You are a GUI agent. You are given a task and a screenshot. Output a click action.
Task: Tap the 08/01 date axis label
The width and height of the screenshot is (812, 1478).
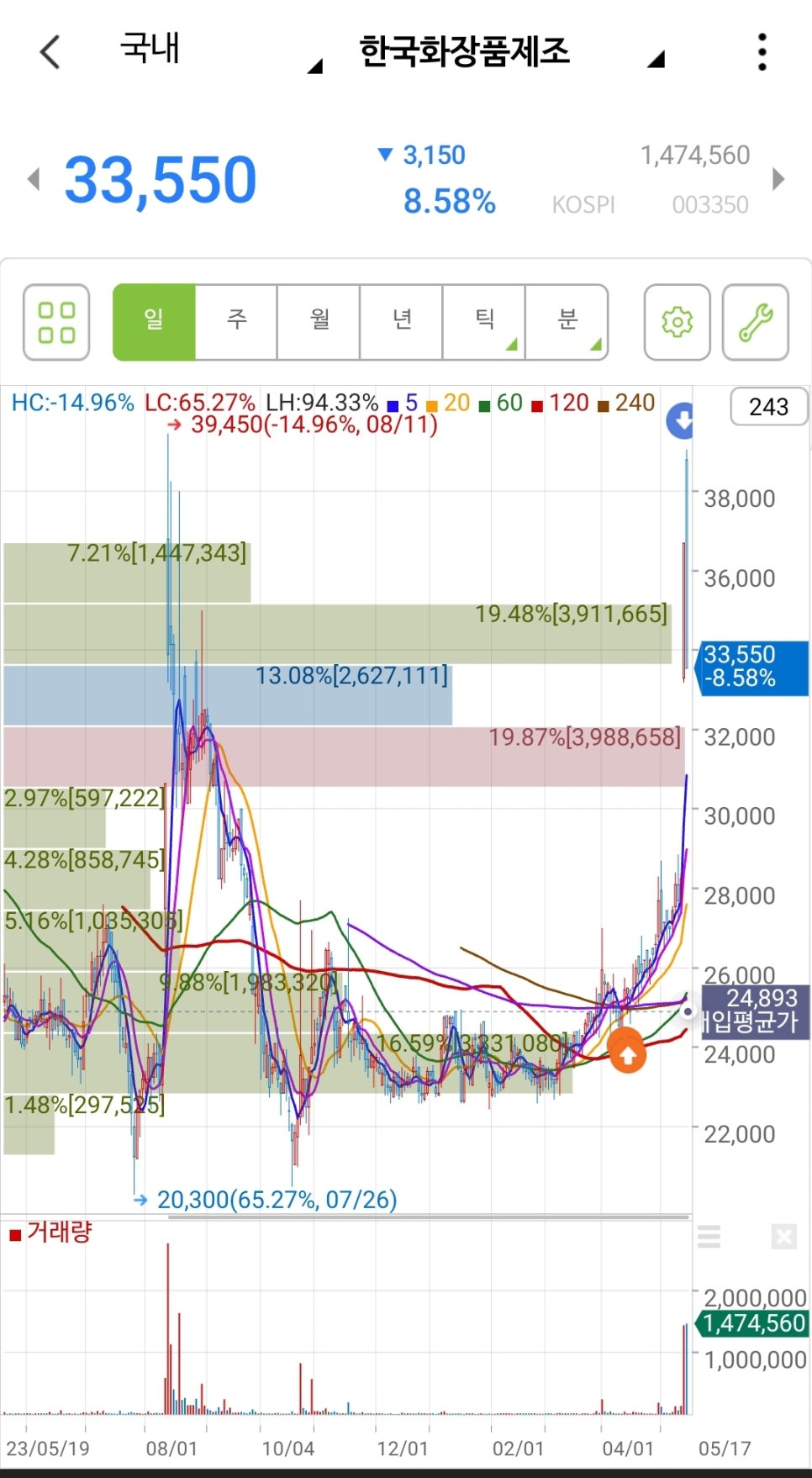[x=171, y=1449]
